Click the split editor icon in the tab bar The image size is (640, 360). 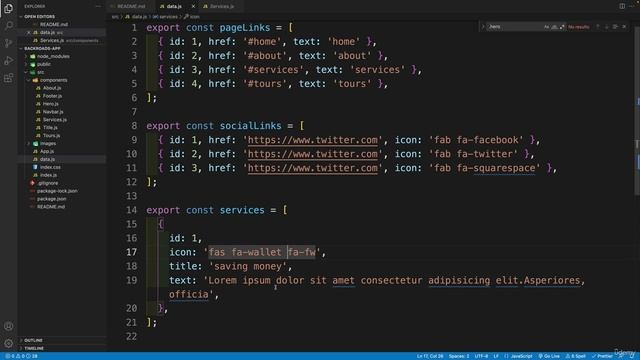point(622,6)
